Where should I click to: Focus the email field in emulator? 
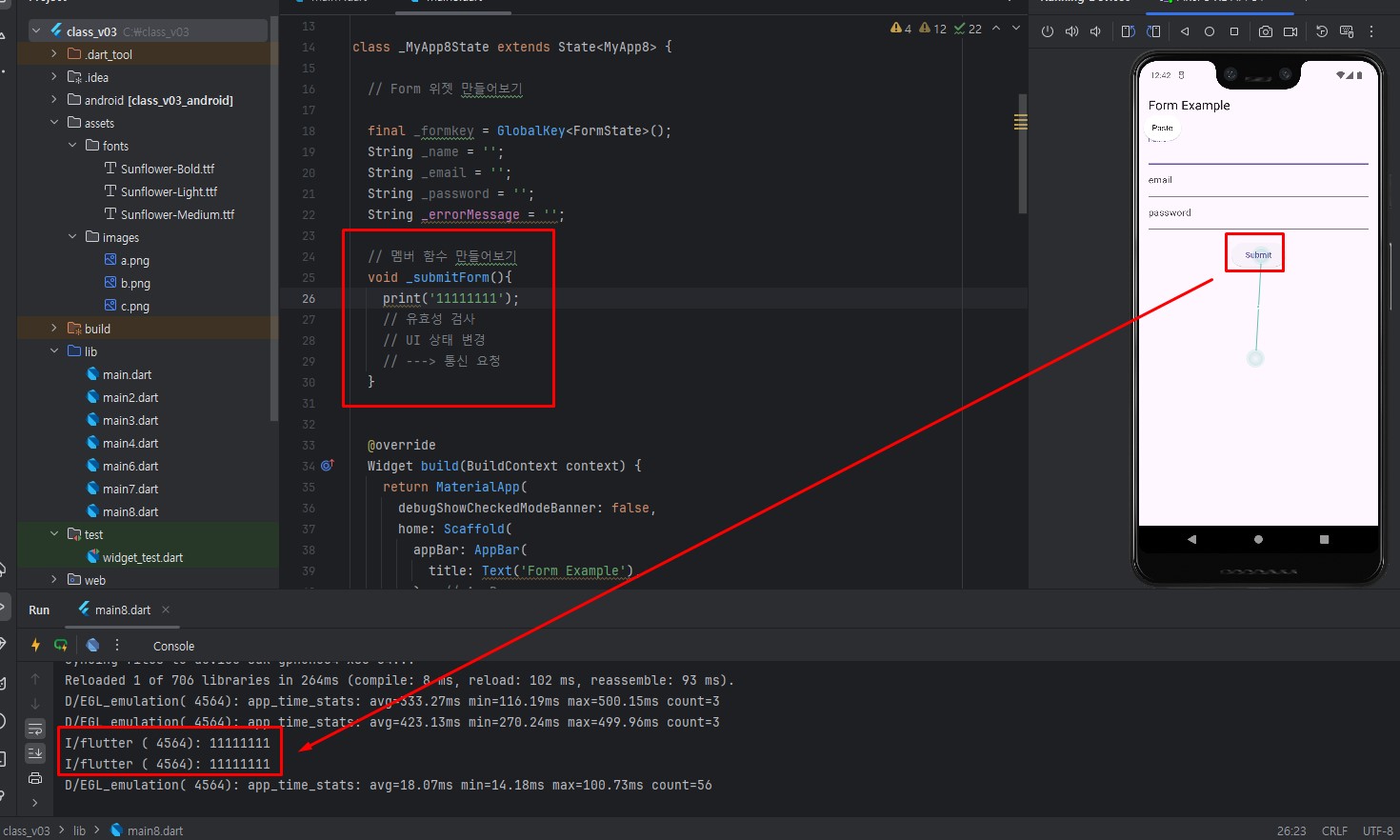[x=1257, y=183]
